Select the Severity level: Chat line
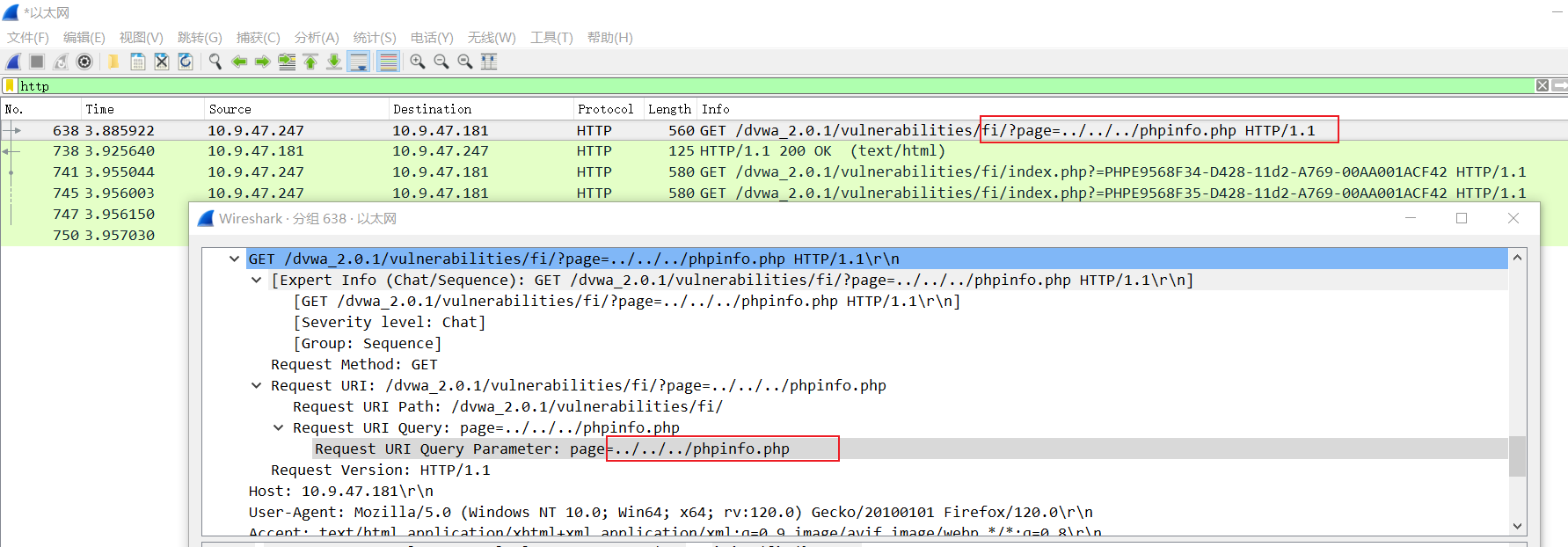Image resolution: width=1568 pixels, height=547 pixels. point(390,322)
